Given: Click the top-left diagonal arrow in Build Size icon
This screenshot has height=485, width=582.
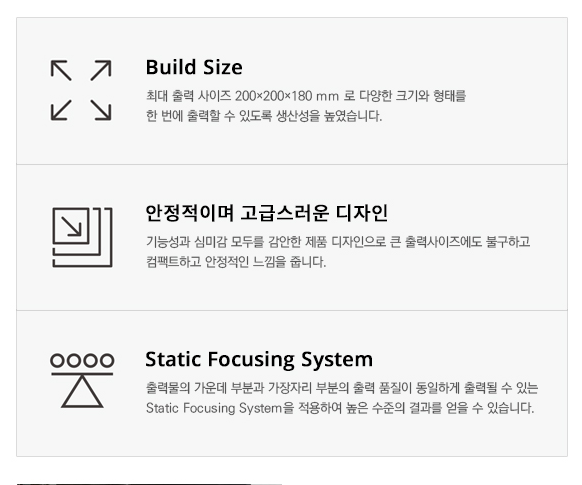Looking at the screenshot, I should [x=61, y=70].
